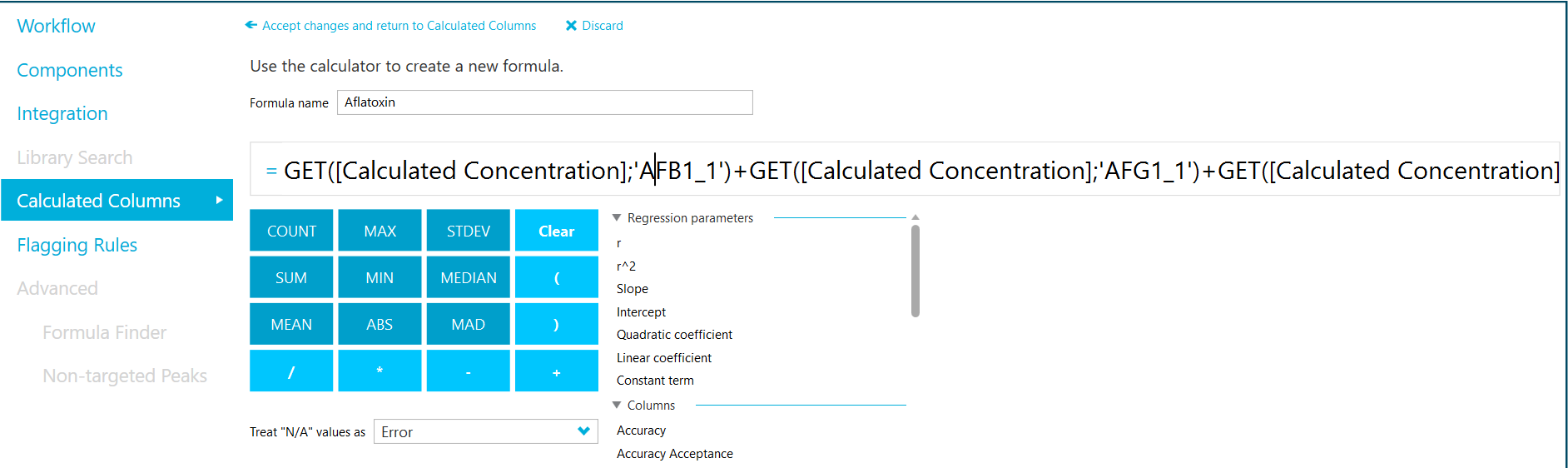
Task: Open the Workflow page
Action: (56, 26)
